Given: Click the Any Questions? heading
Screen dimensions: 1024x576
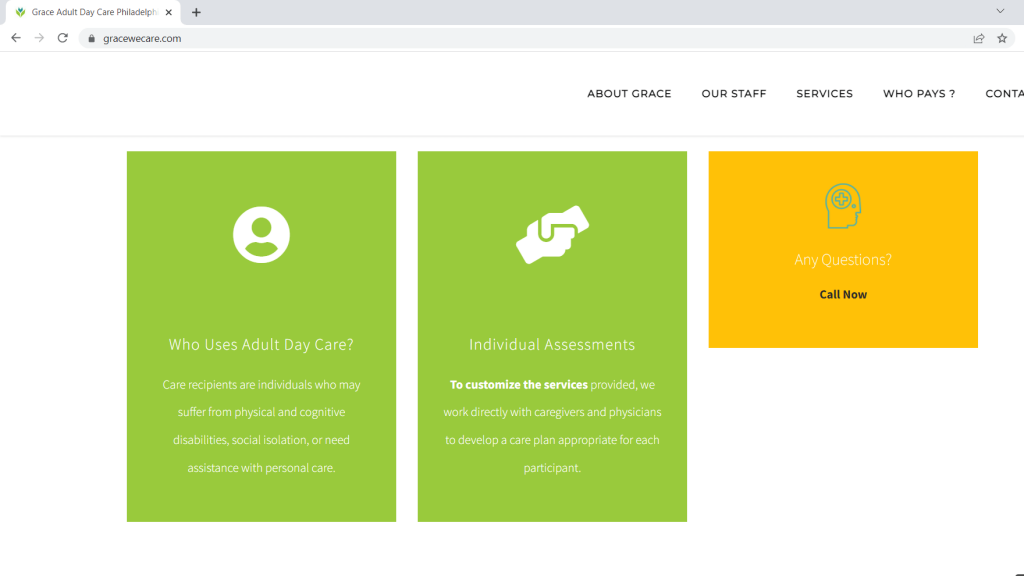Looking at the screenshot, I should [x=843, y=260].
